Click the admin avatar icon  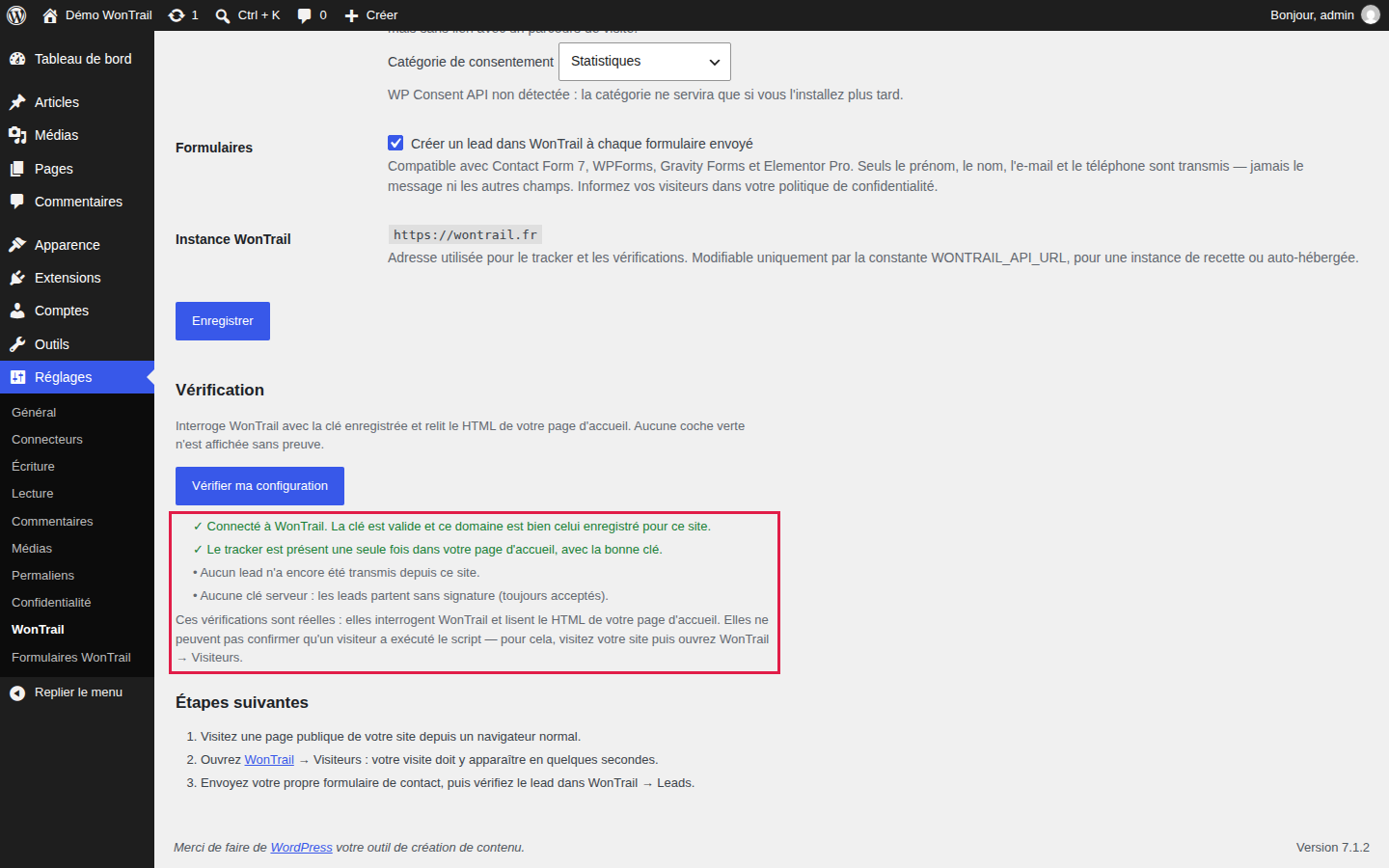click(x=1371, y=15)
